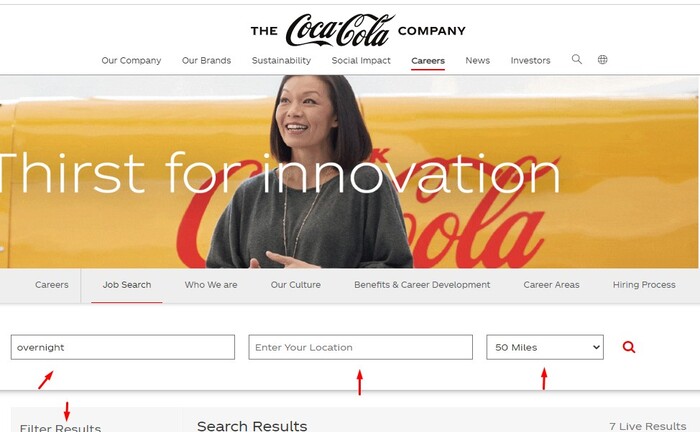The width and height of the screenshot is (700, 432).
Task: Open Benefits & Career Development tab
Action: point(422,285)
